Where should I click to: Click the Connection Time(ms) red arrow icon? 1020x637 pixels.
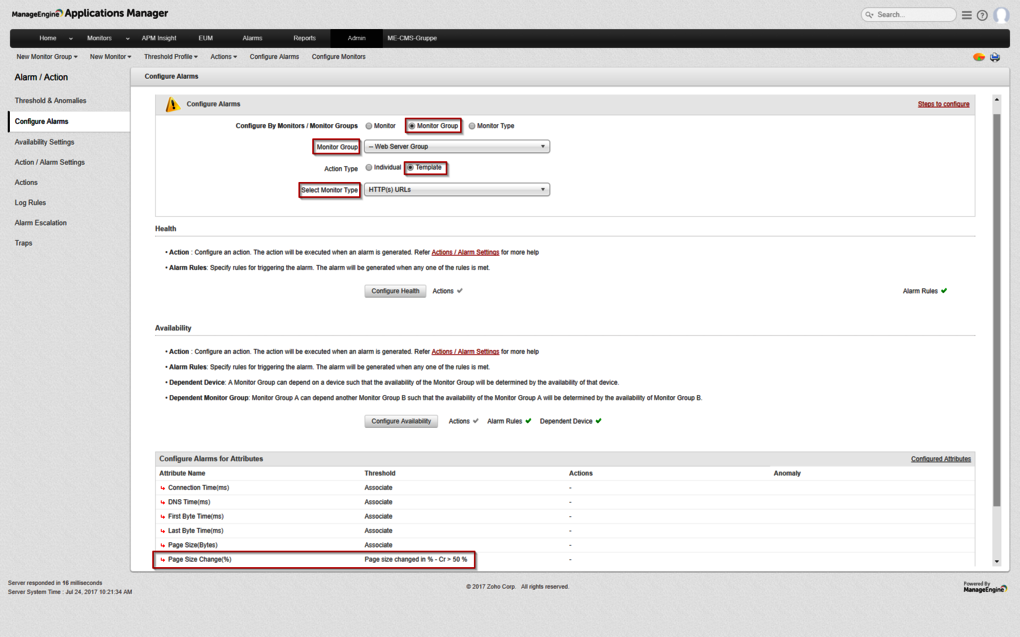(x=163, y=488)
